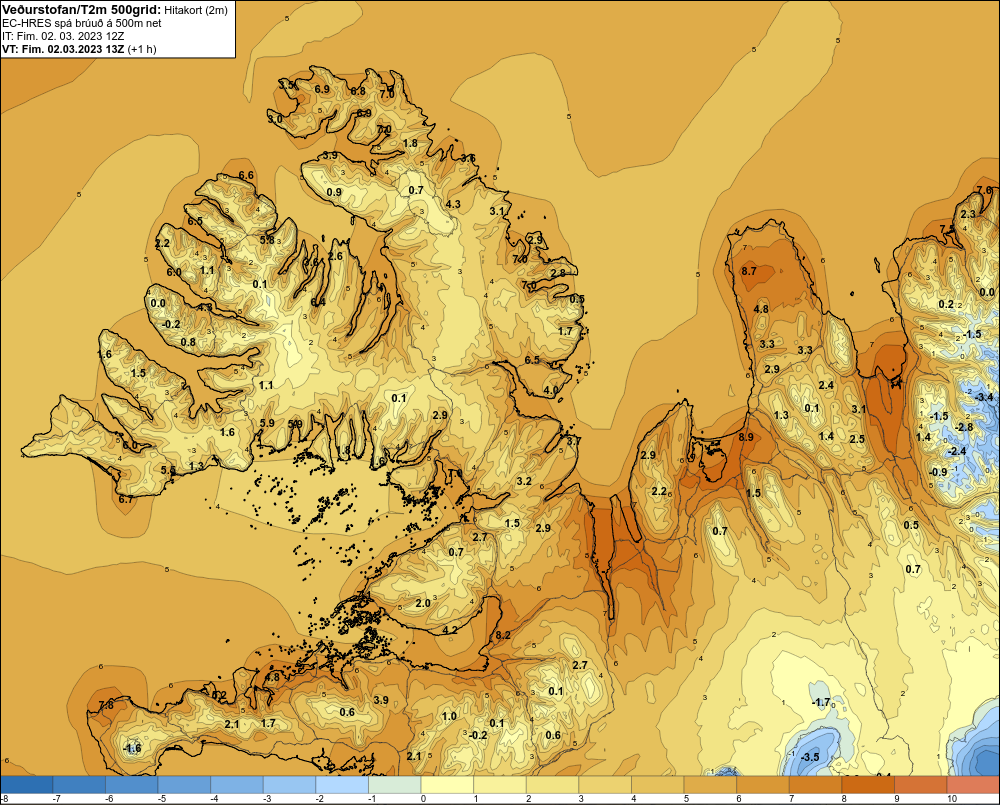Click the legend swatch between 7 and 8
Screen dimensions: 1000x805
point(815,784)
